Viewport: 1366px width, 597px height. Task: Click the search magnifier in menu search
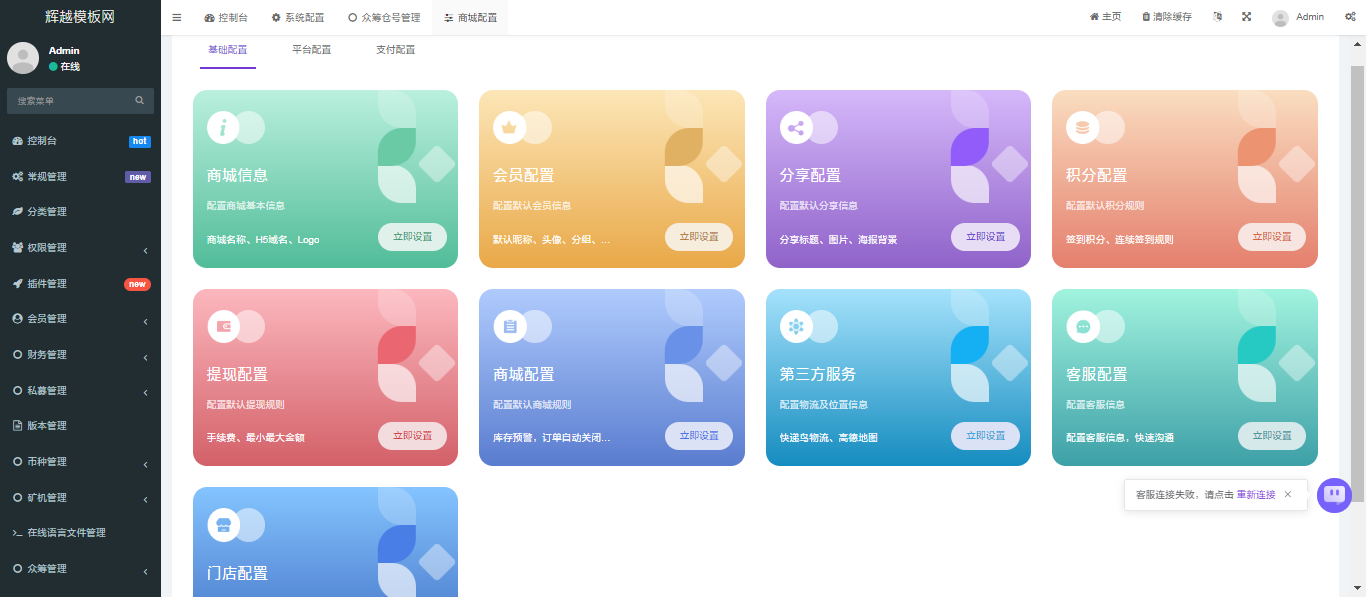tap(140, 101)
